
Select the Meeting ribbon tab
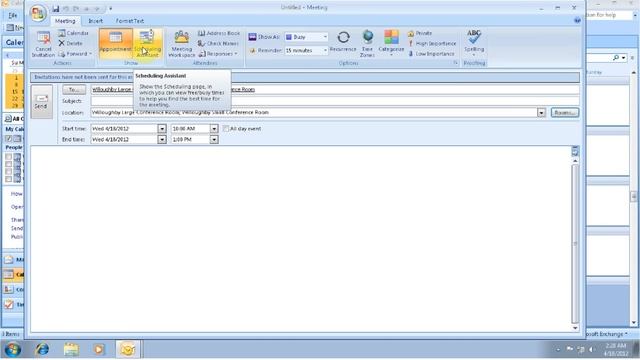coord(65,21)
